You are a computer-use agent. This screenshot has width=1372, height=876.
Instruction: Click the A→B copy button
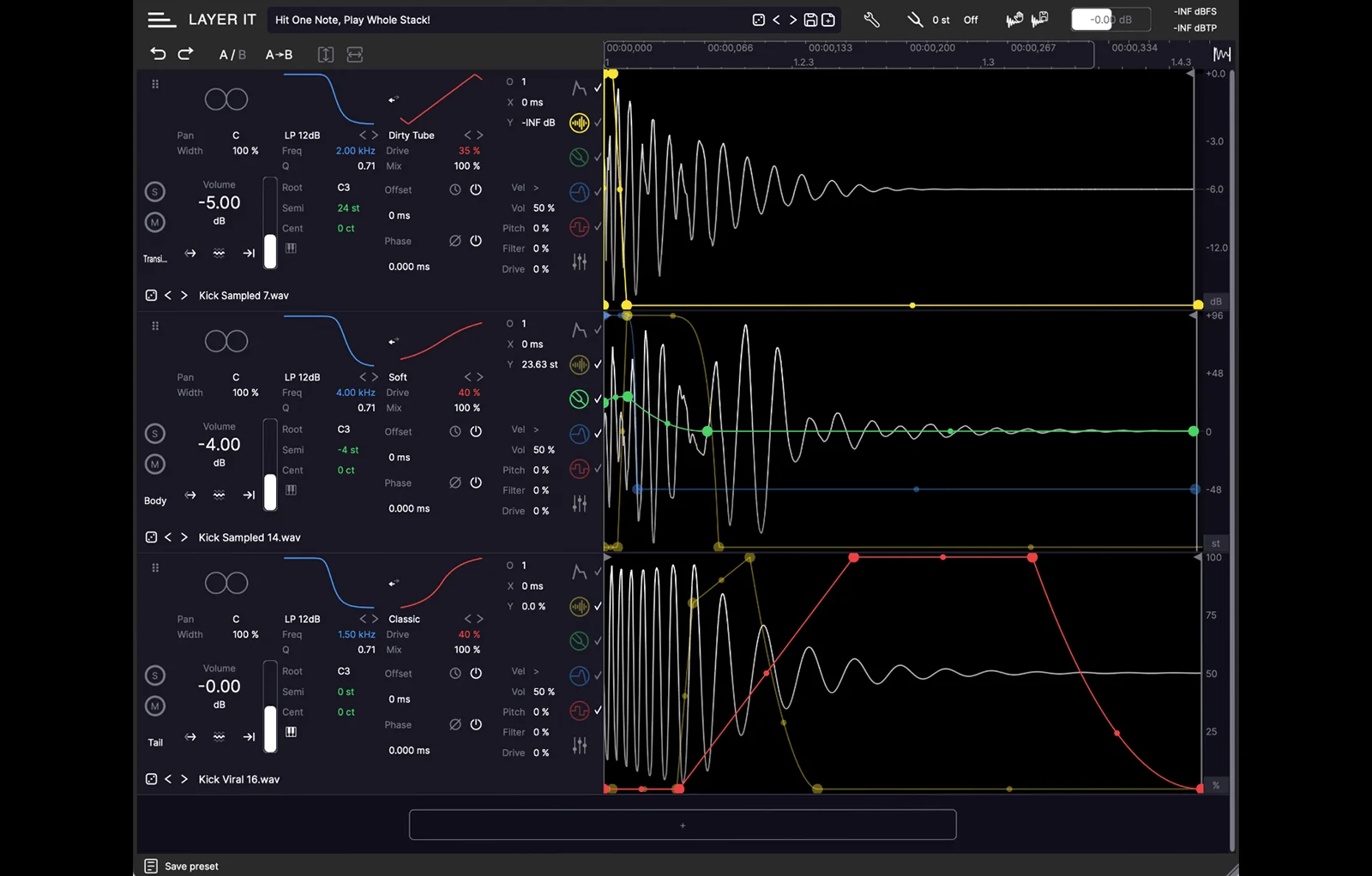point(279,55)
